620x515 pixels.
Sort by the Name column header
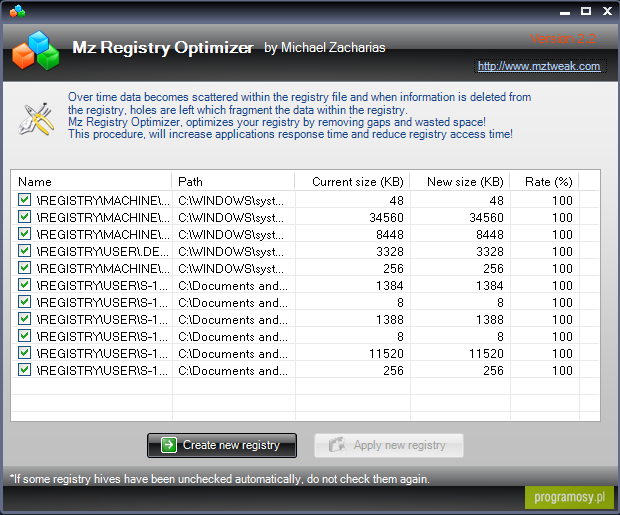tap(92, 182)
